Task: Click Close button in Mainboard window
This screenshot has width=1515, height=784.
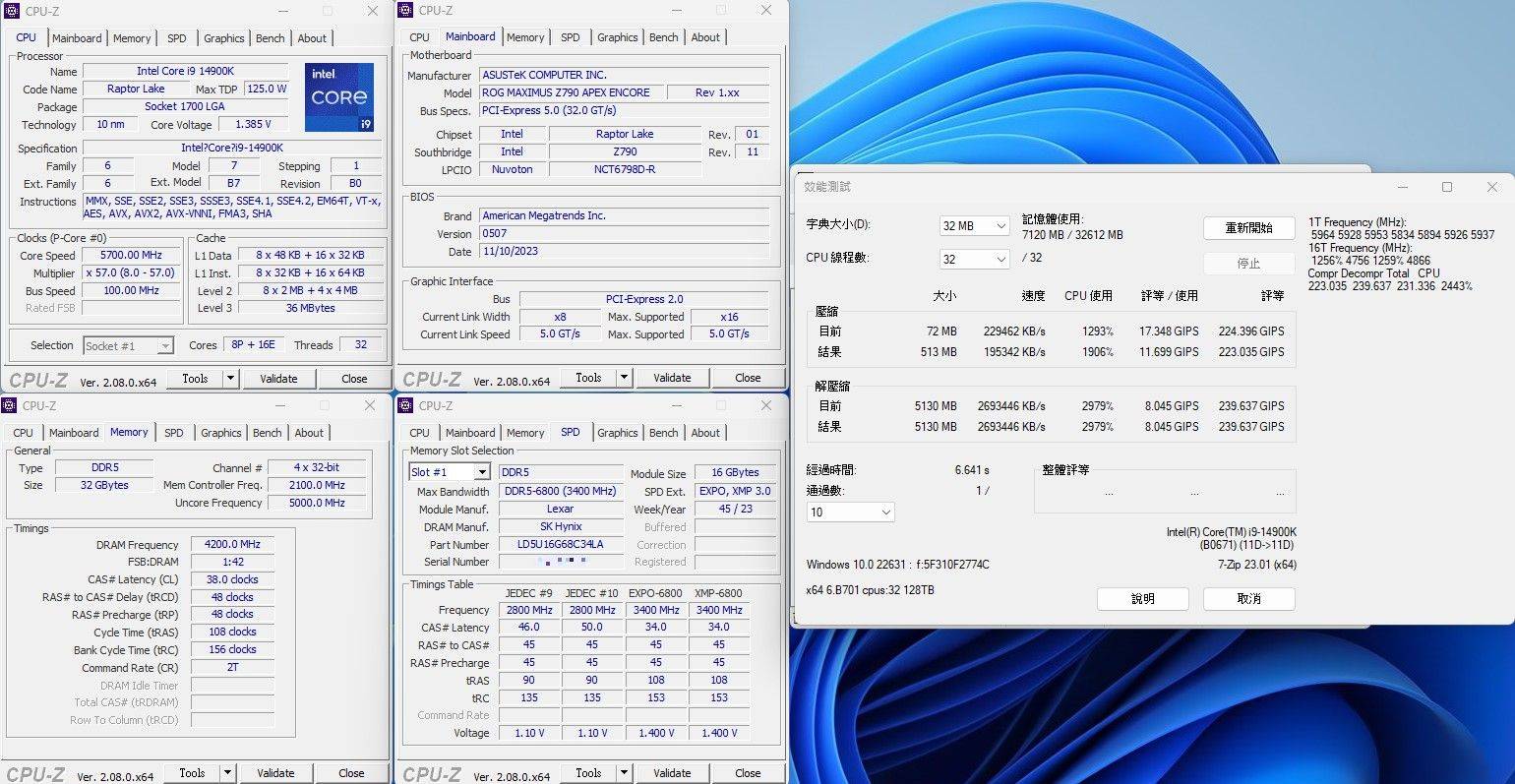Action: click(748, 378)
